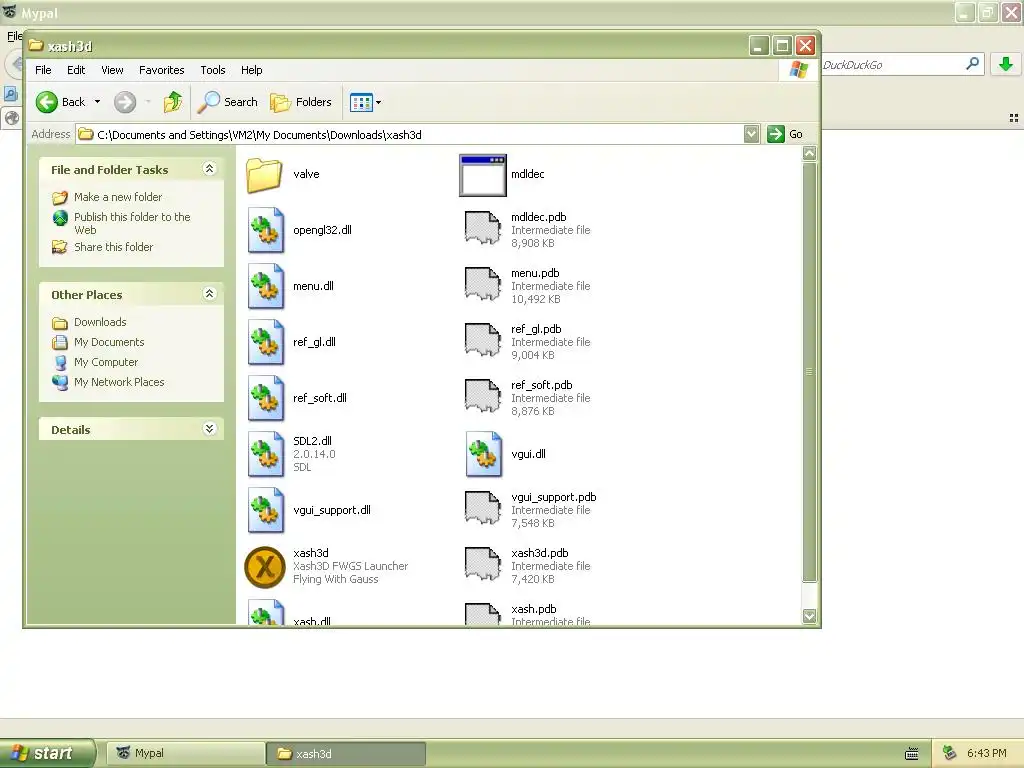Click the vertical scrollbar thumb

809,372
